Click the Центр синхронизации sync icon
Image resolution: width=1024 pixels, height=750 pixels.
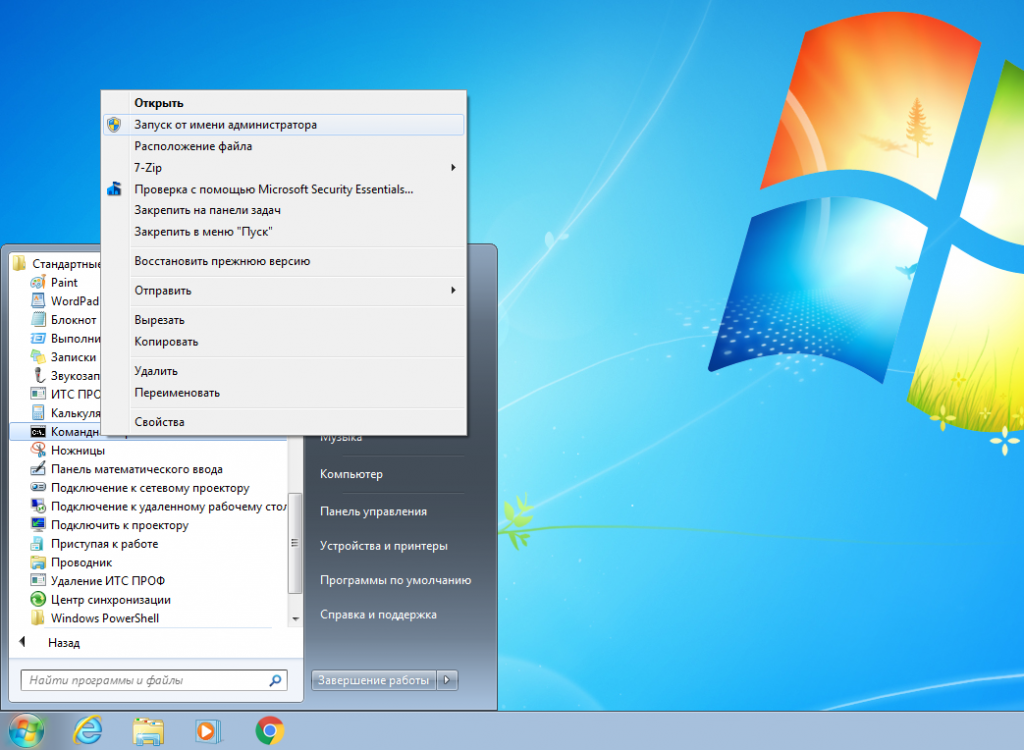[38, 600]
